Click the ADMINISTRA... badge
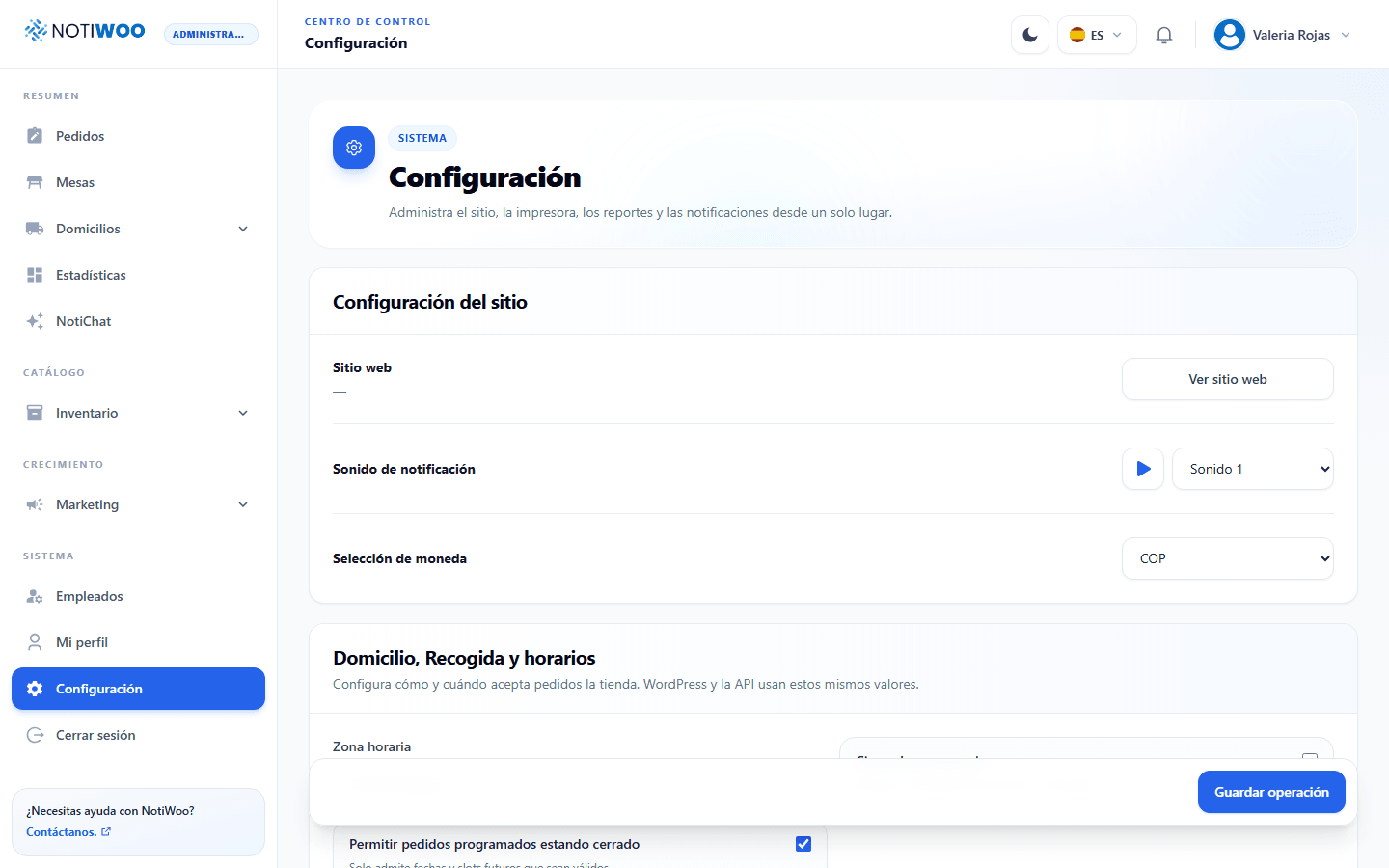This screenshot has height=868, width=1389. pyautogui.click(x=211, y=34)
